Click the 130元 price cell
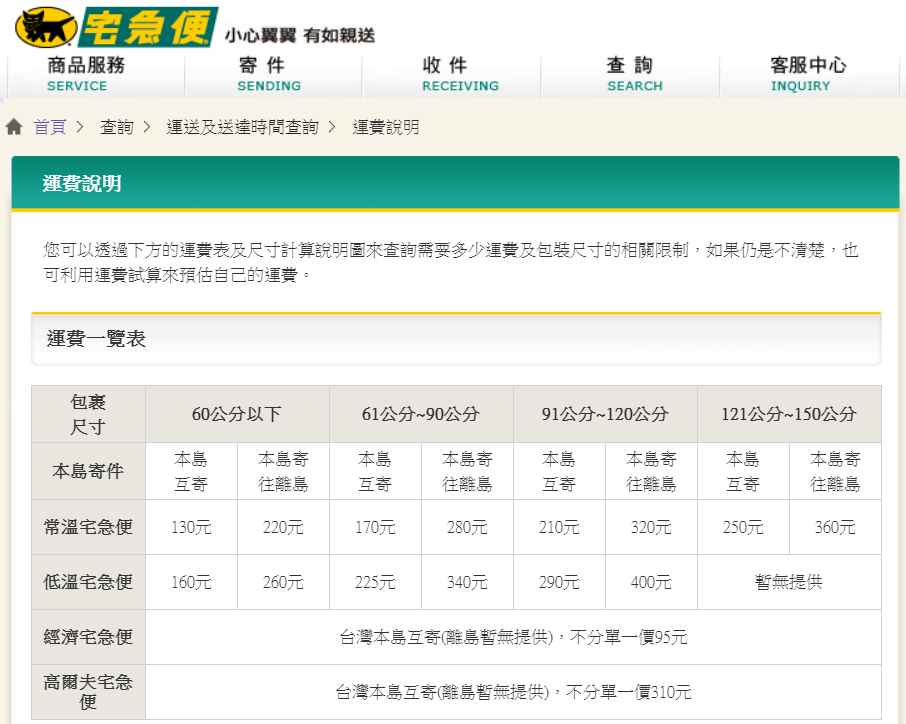 tap(191, 527)
